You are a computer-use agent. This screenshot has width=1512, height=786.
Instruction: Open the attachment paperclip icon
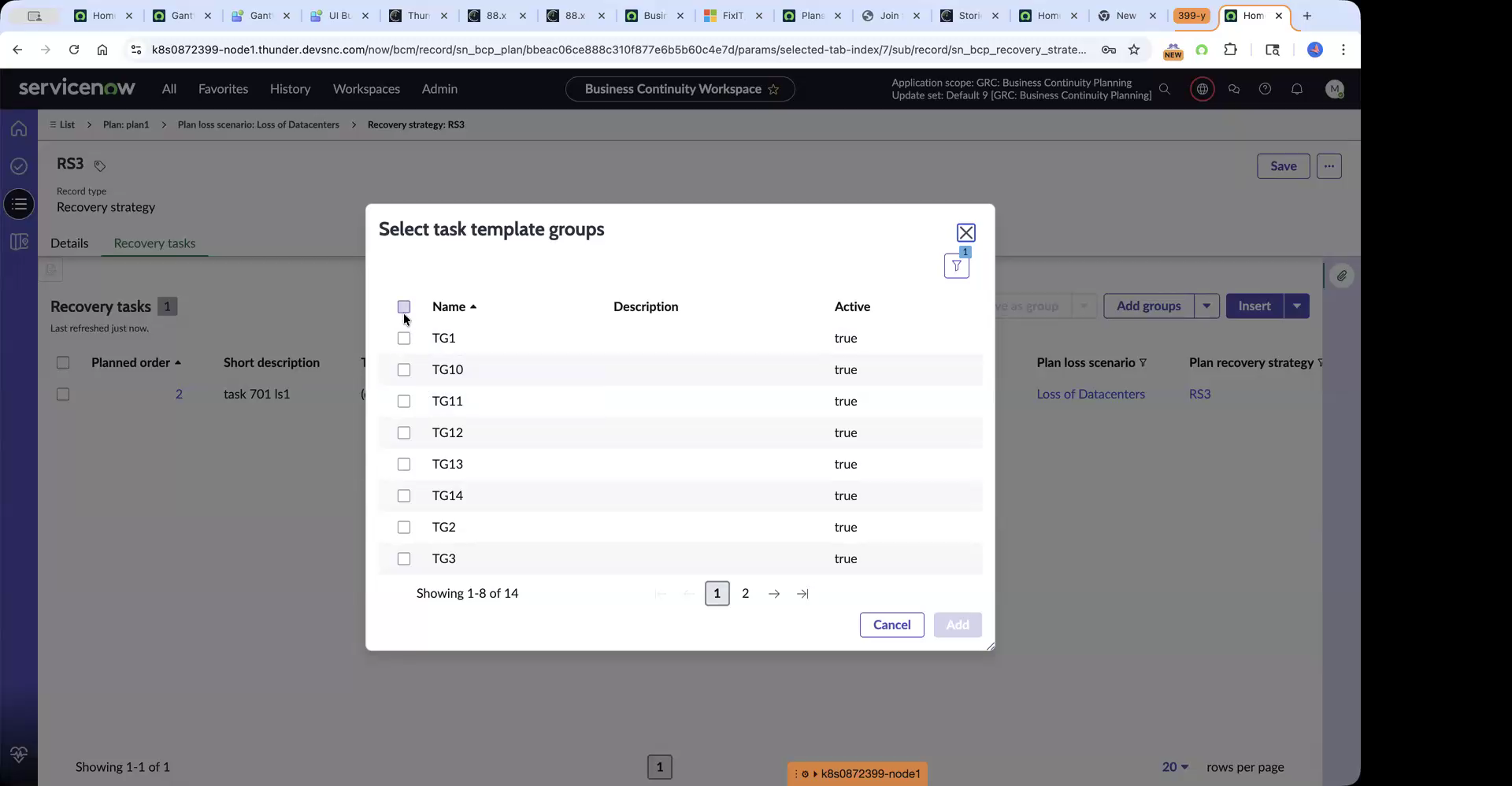point(1341,276)
